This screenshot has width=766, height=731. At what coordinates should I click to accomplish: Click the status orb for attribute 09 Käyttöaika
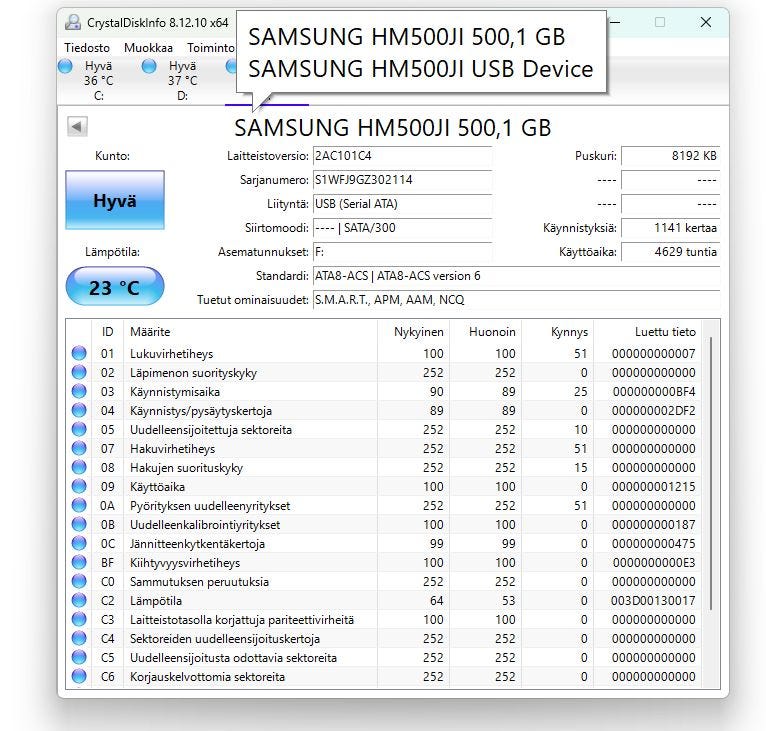(x=79, y=487)
